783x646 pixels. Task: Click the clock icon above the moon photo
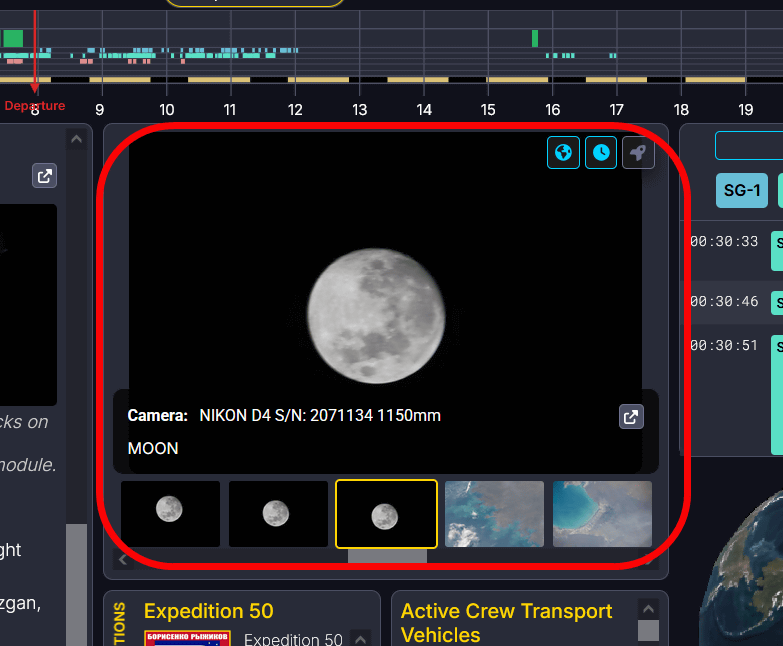click(x=601, y=153)
